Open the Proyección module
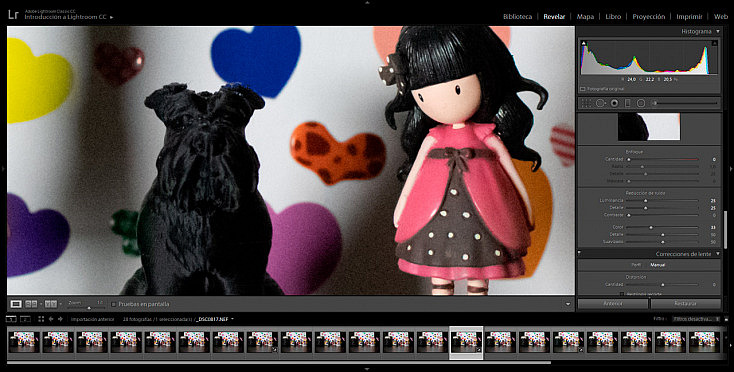 pyautogui.click(x=648, y=16)
